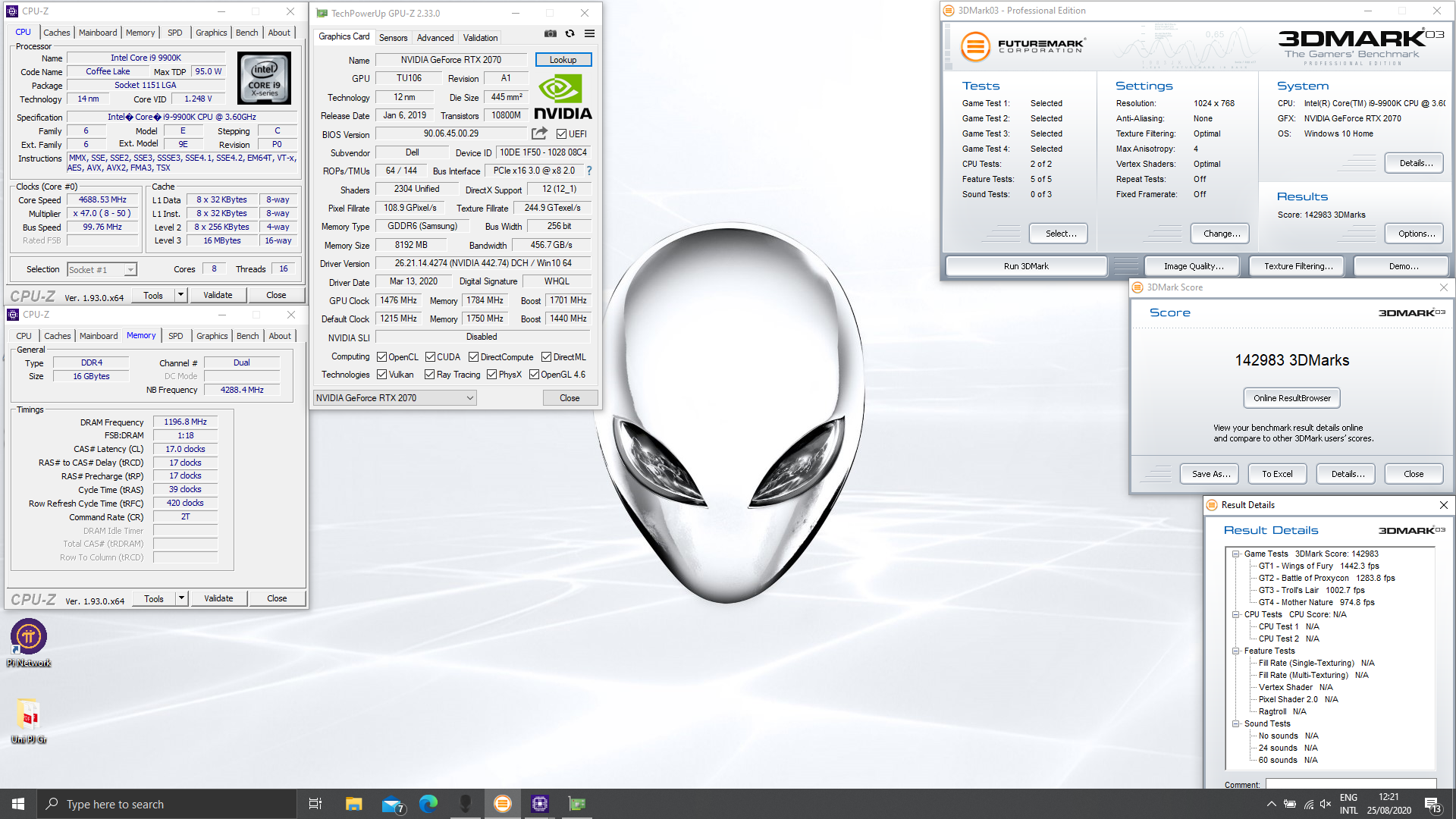The image size is (1456, 819).
Task: Switch to 3DMark03 on the taskbar
Action: coord(503,804)
